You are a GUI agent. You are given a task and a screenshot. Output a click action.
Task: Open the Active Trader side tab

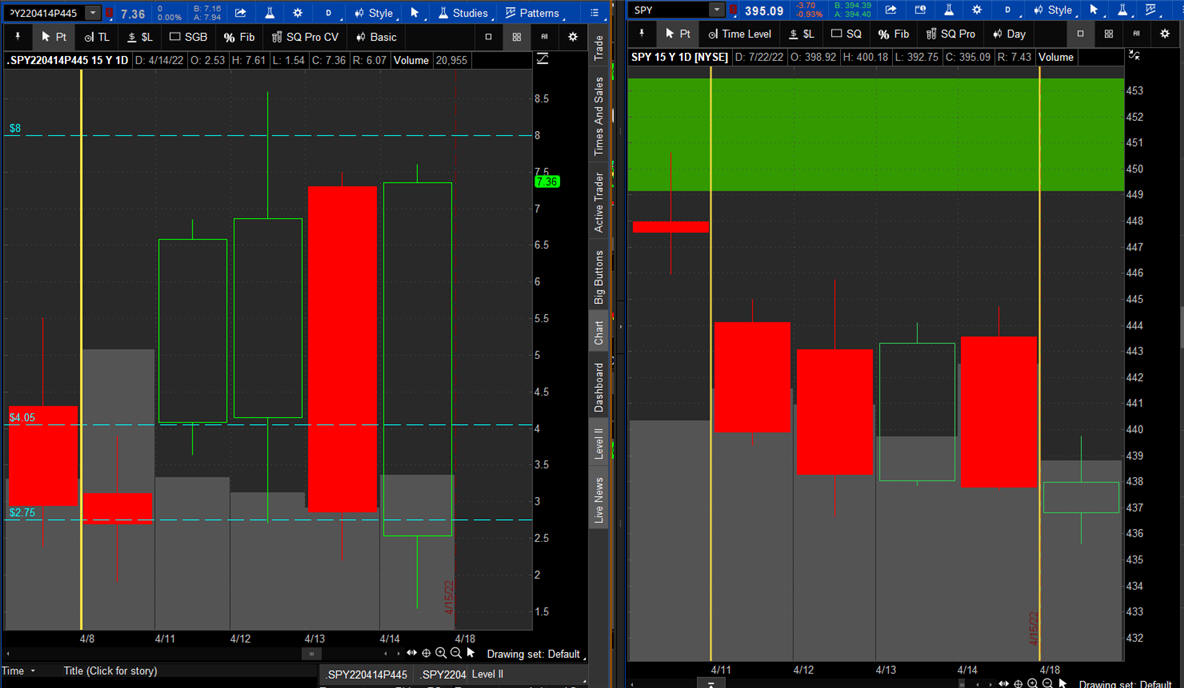[x=599, y=202]
